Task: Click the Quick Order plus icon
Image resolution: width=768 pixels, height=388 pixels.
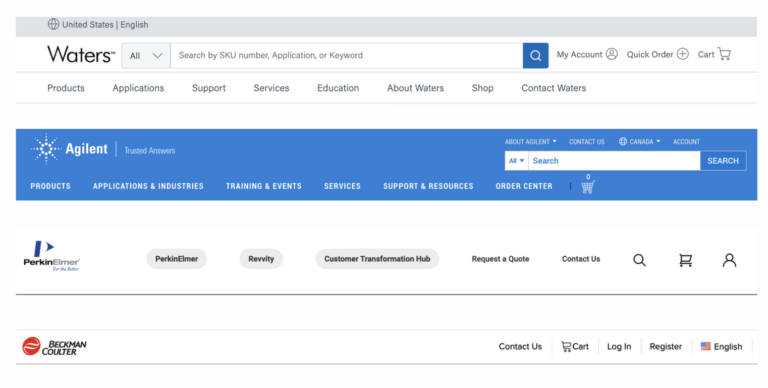Action: (683, 54)
